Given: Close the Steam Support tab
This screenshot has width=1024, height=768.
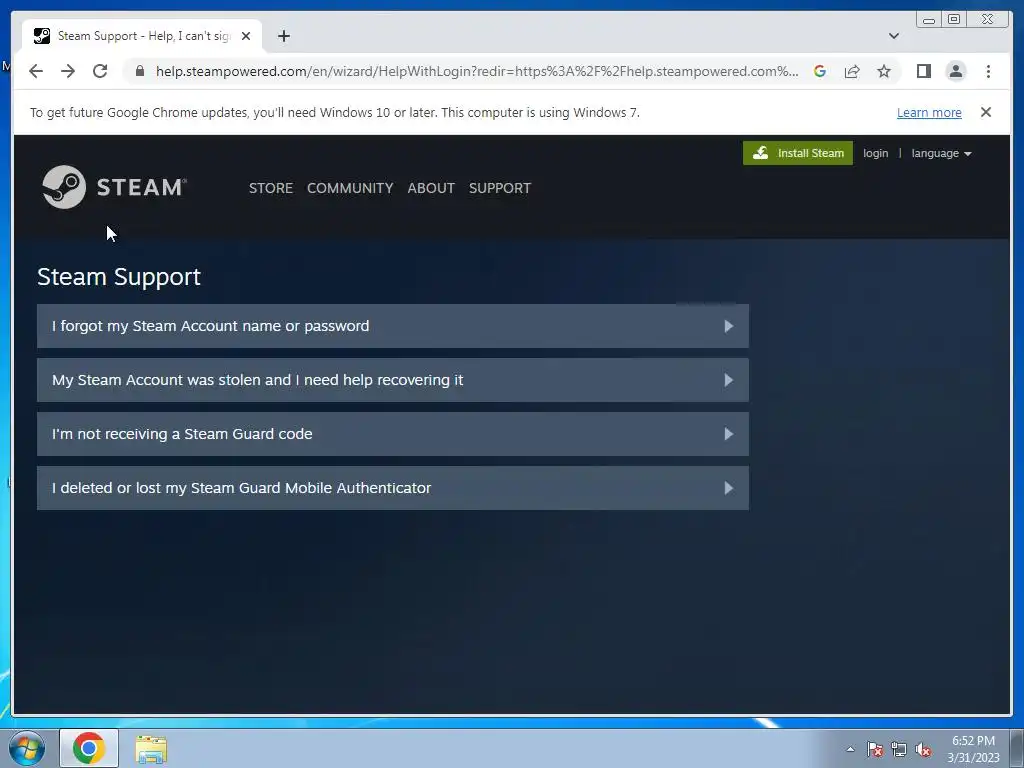Looking at the screenshot, I should coord(246,36).
